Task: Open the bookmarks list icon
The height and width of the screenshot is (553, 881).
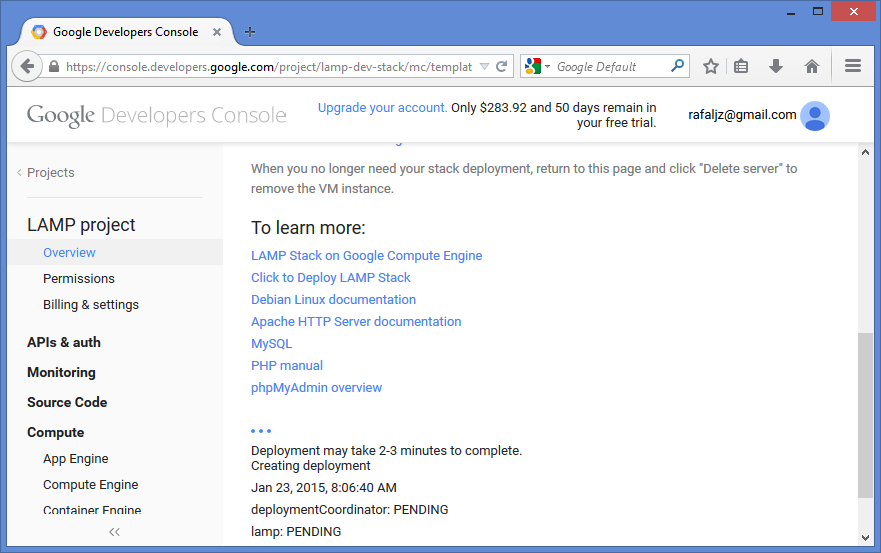Action: point(741,66)
